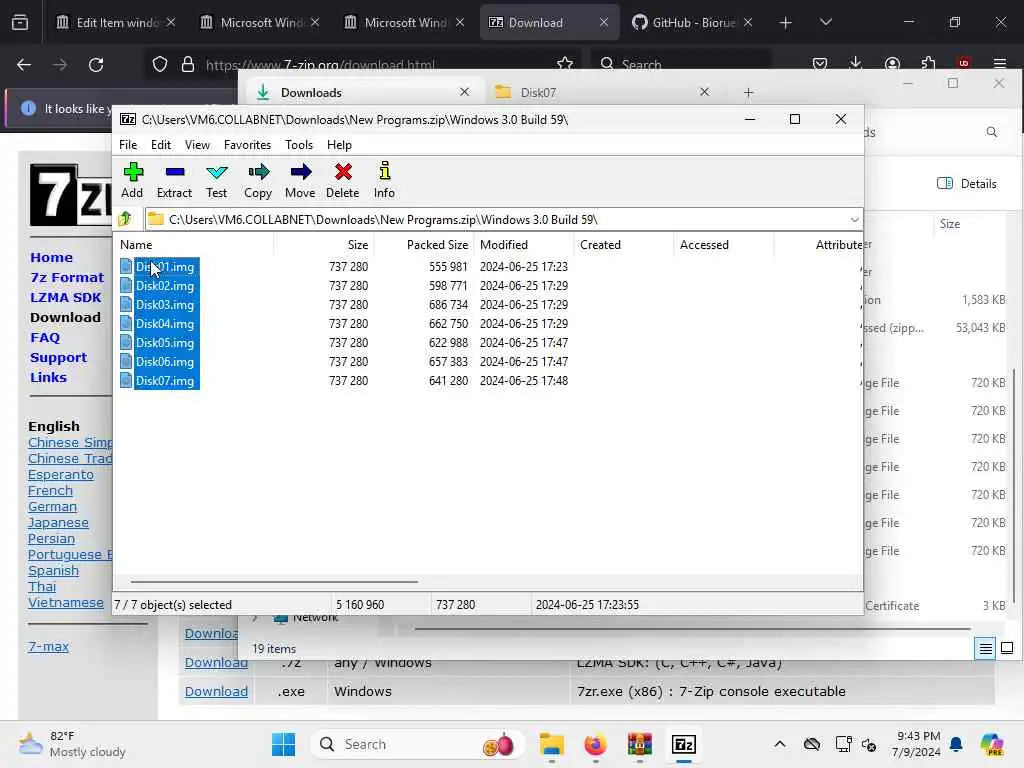This screenshot has width=1024, height=768.
Task: List all Firefox tabs dropdown
Action: tap(825, 23)
